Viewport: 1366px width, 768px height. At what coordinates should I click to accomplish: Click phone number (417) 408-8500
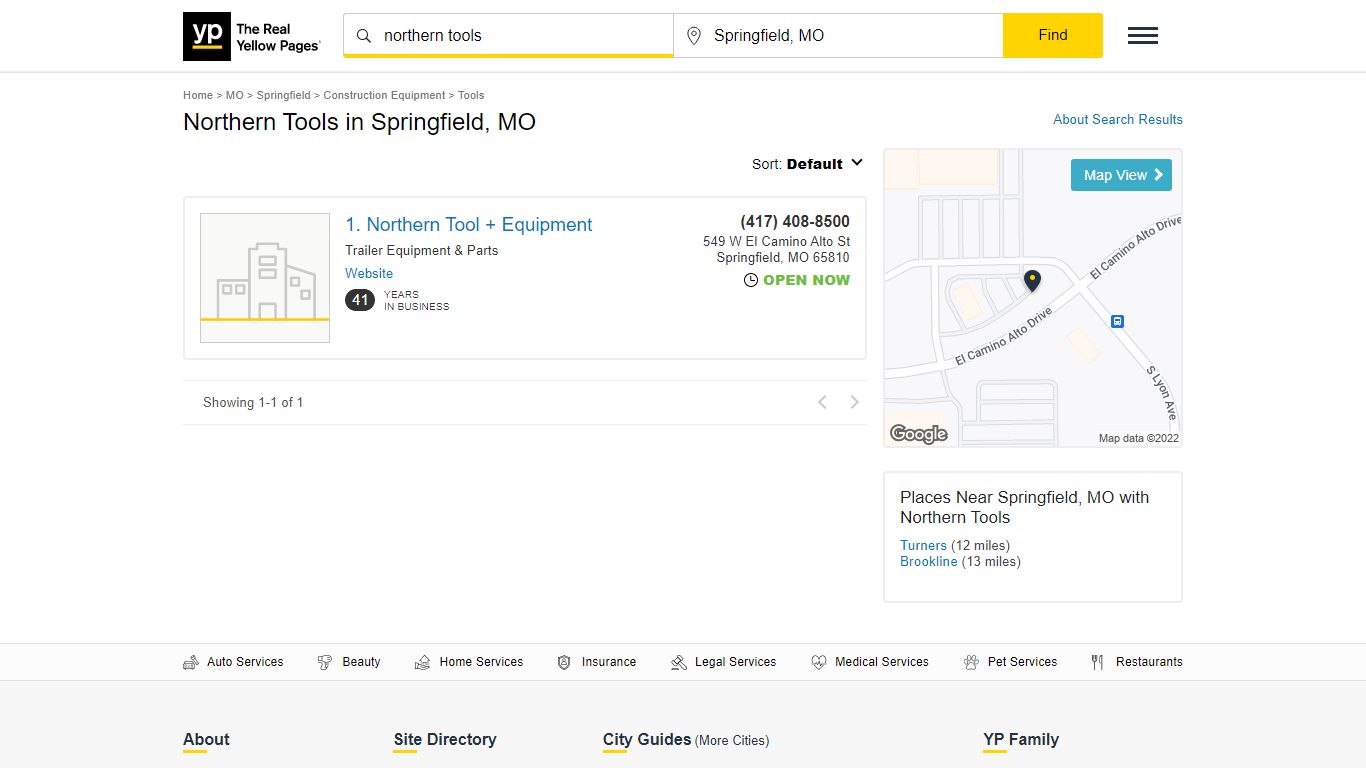(x=795, y=222)
